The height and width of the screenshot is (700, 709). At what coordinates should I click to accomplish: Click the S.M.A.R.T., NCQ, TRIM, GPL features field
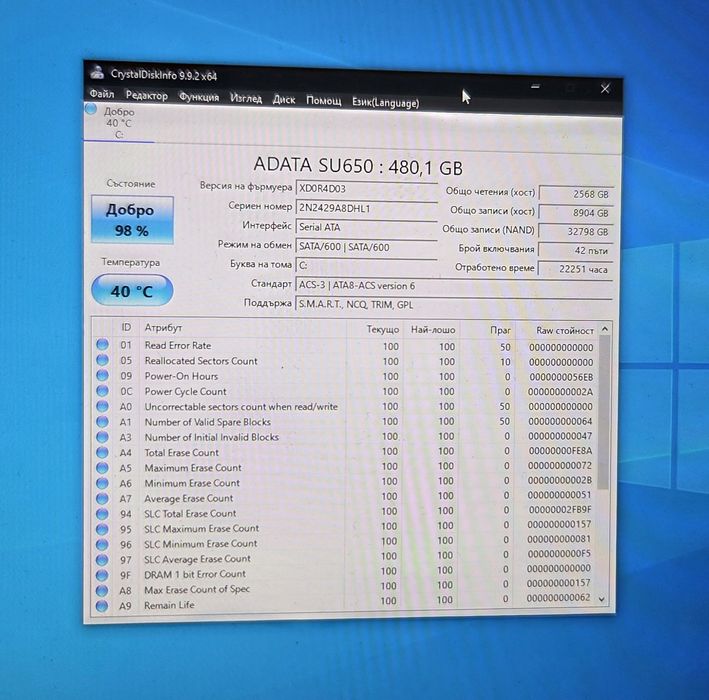[x=454, y=304]
